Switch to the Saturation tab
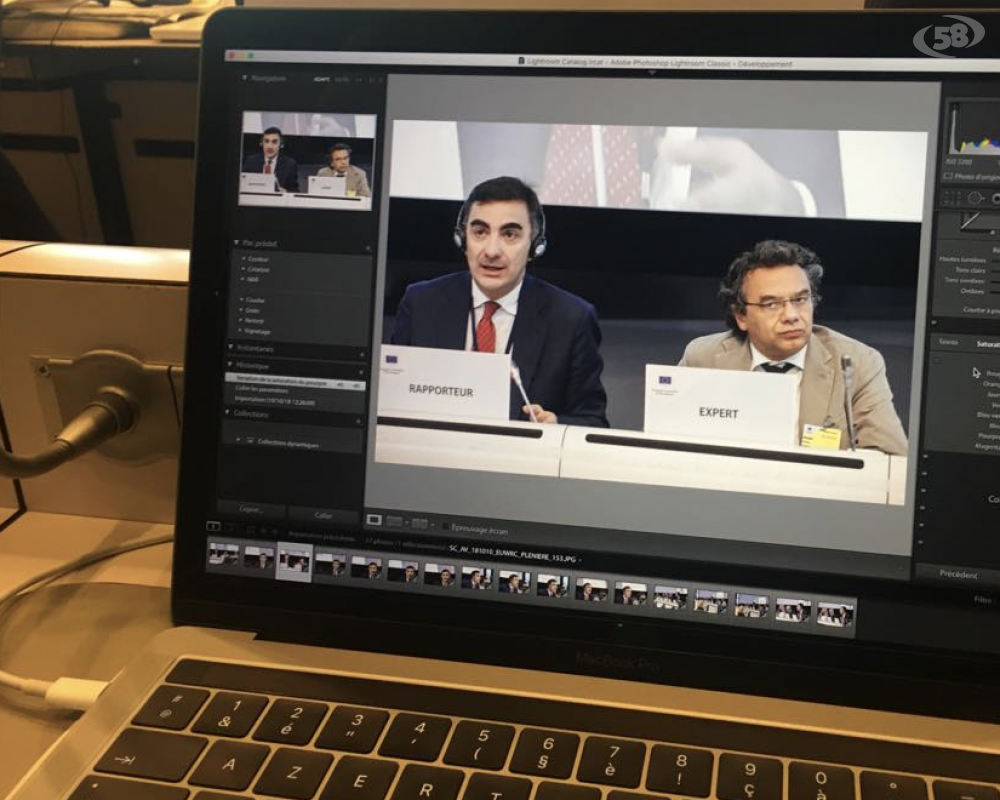Viewport: 1000px width, 800px height. click(x=982, y=343)
